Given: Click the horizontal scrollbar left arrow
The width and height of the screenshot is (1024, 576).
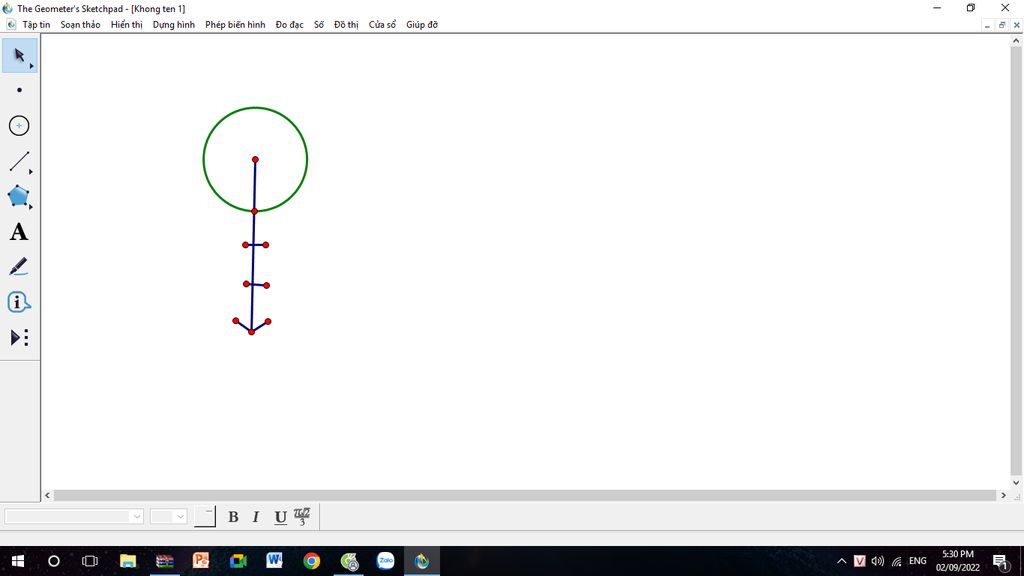Looking at the screenshot, I should [x=47, y=496].
